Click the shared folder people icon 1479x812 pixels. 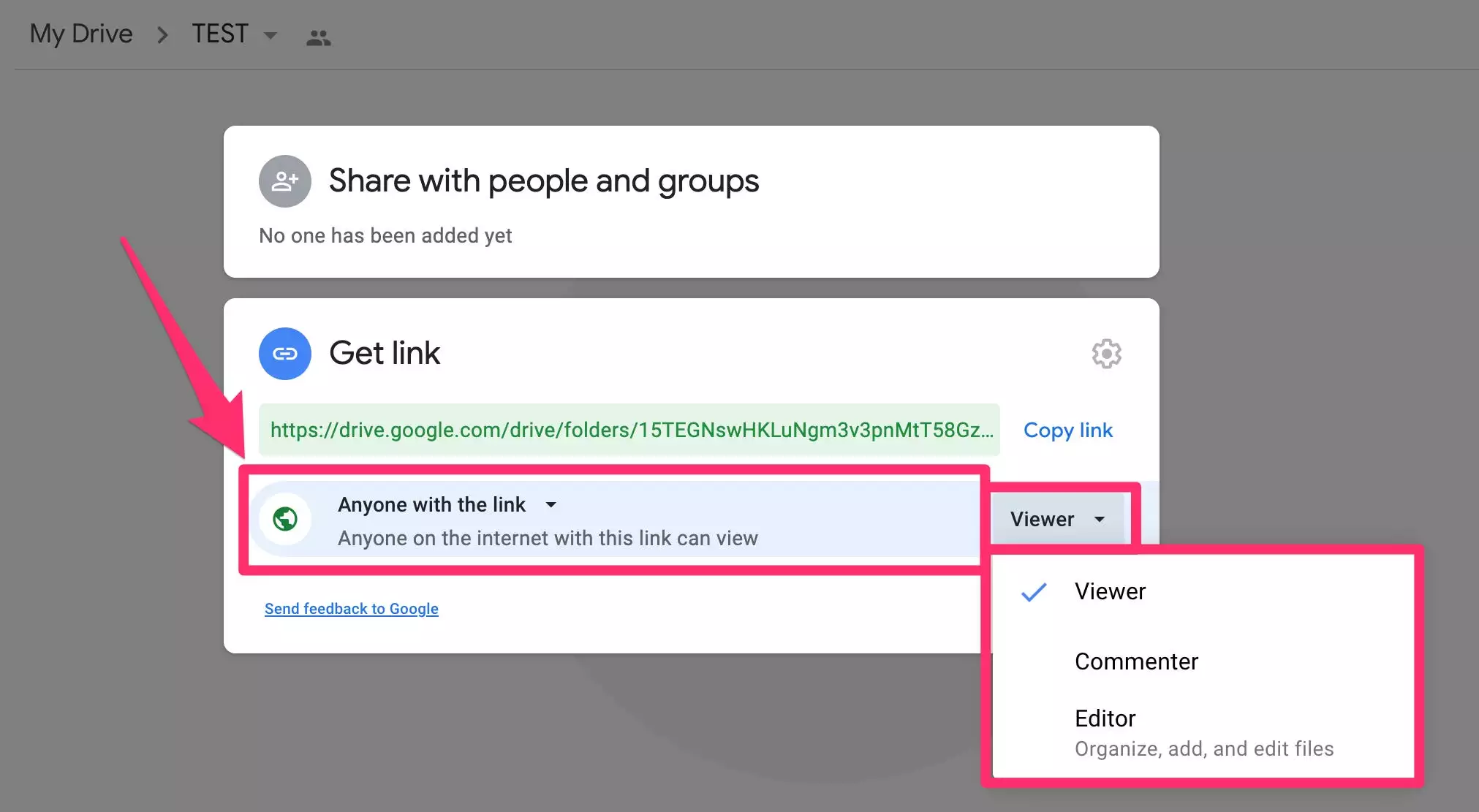[x=318, y=37]
